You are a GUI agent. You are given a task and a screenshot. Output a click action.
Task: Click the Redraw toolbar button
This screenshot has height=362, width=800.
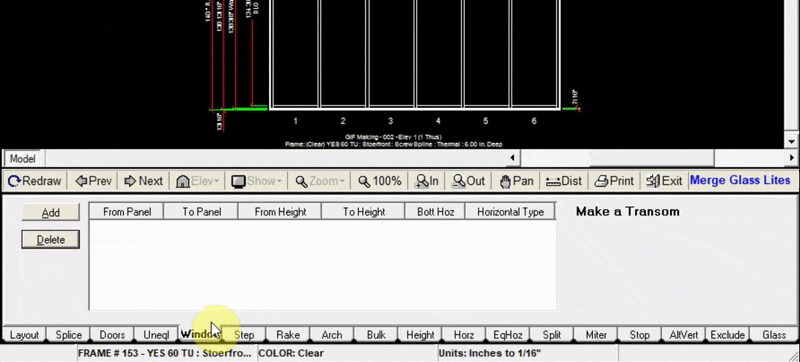[35, 181]
